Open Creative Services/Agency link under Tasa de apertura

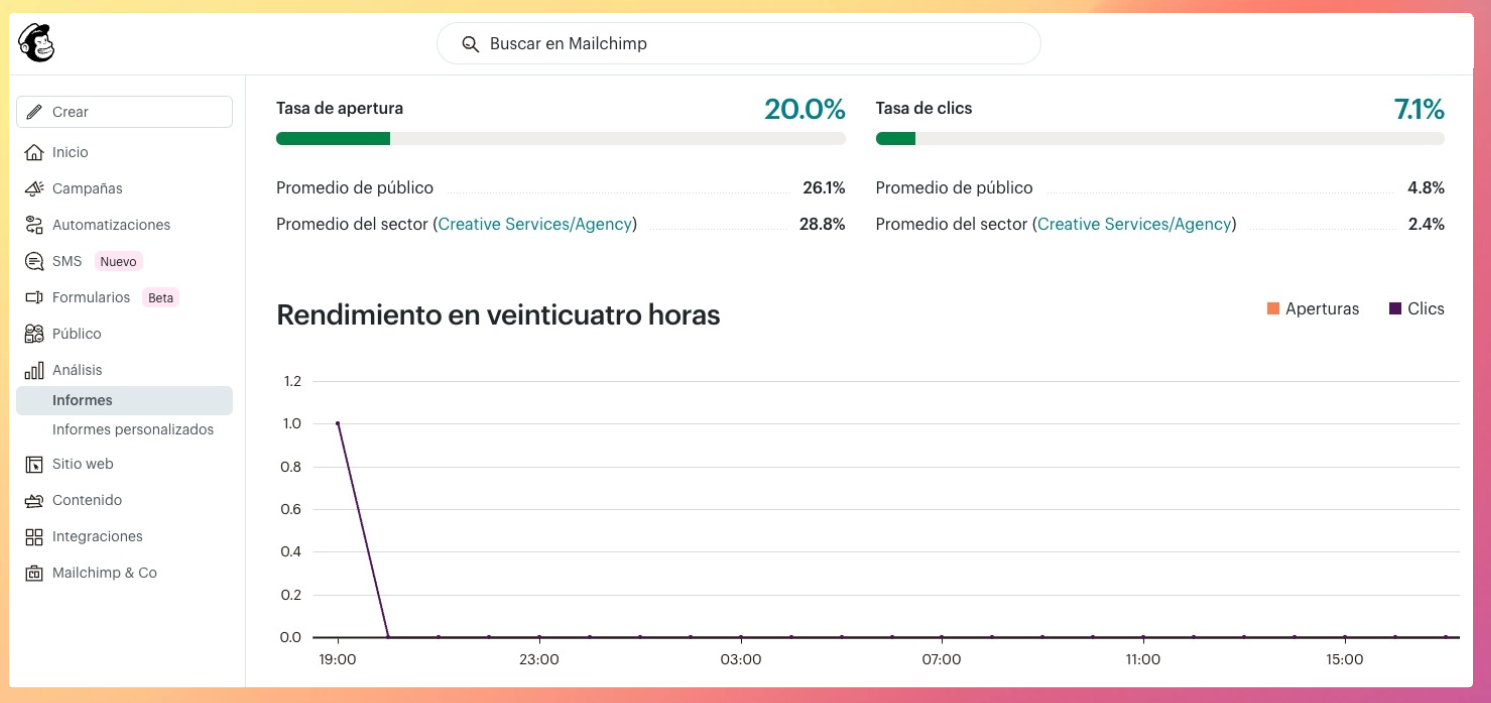click(535, 224)
